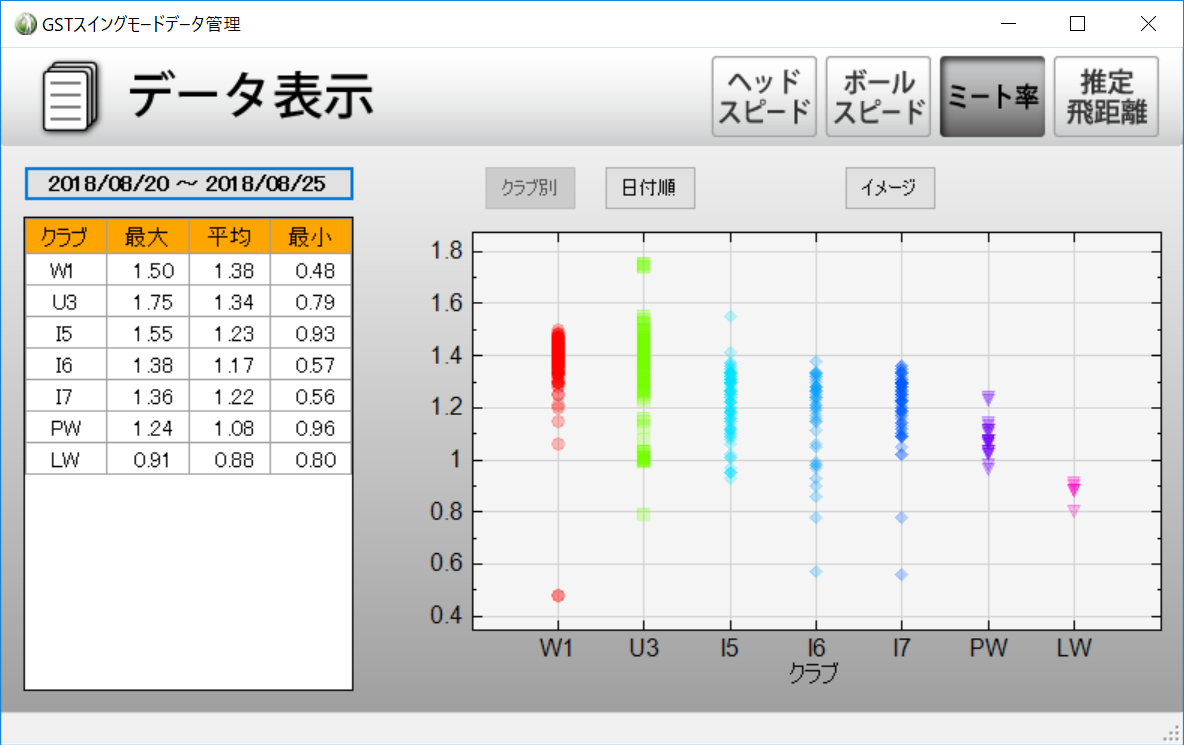
Task: Click the red W1 outlier point near 0.48
Action: tap(558, 596)
